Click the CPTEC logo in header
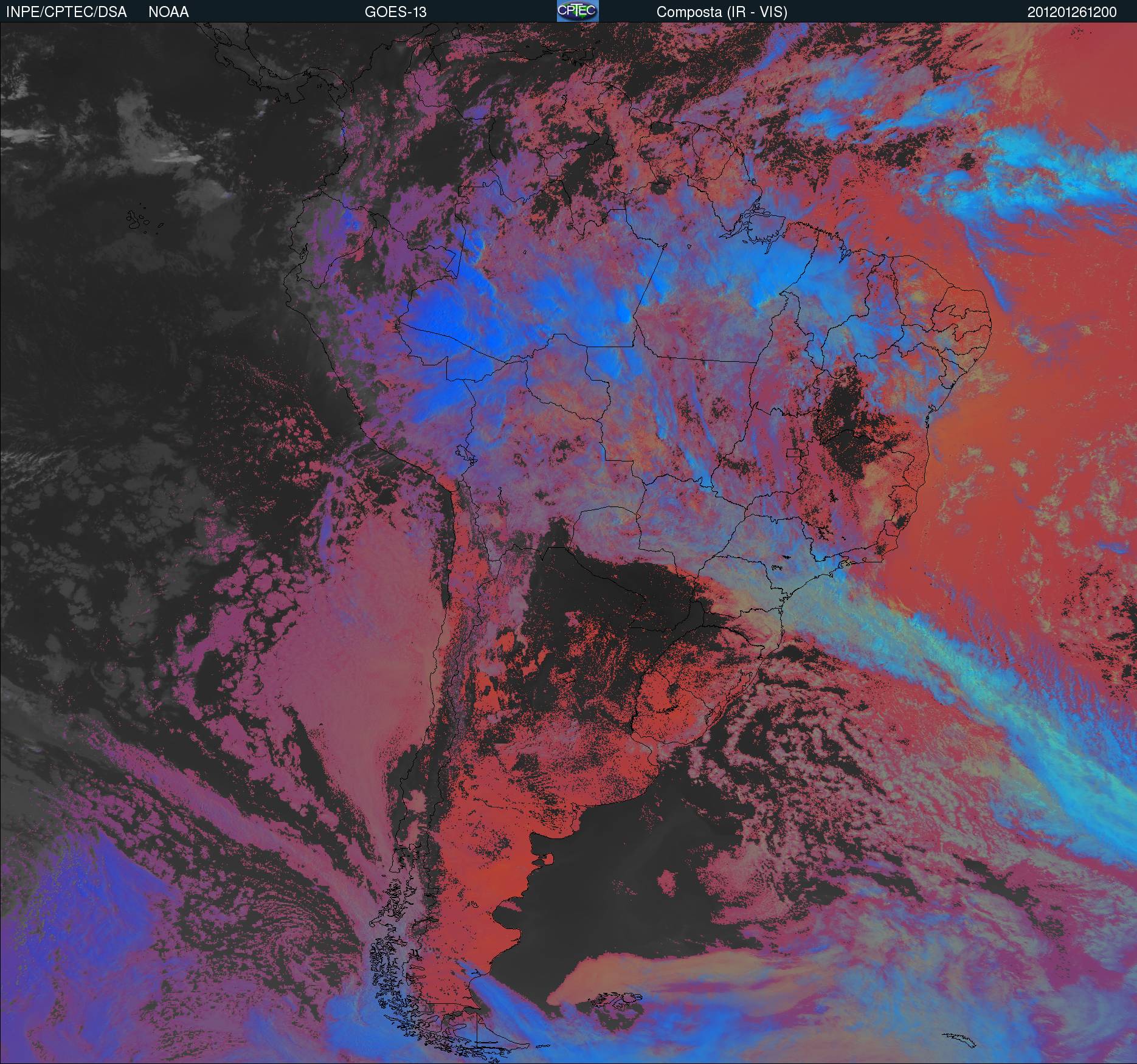Screen dimensions: 1137x1064 [578, 11]
